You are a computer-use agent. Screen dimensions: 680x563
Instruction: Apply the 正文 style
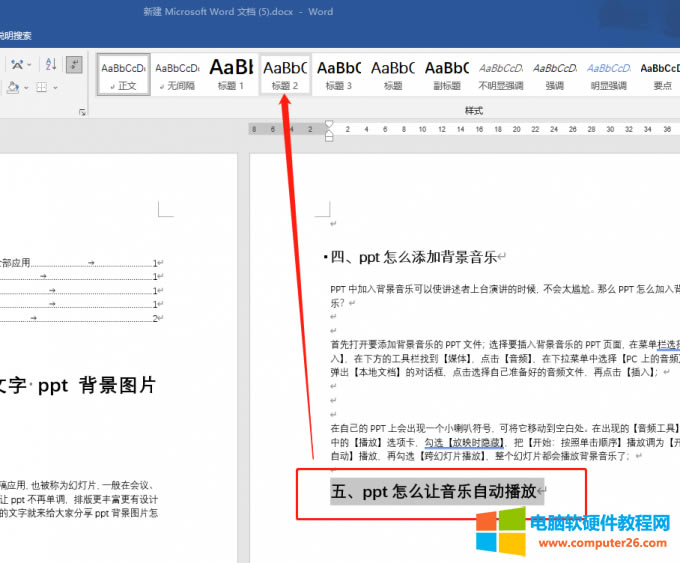point(124,75)
